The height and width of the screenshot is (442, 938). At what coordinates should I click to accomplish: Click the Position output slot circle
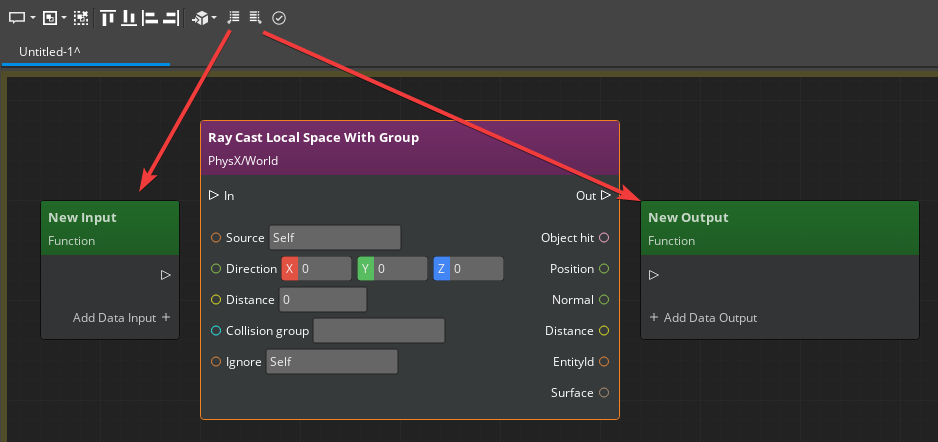tap(604, 269)
